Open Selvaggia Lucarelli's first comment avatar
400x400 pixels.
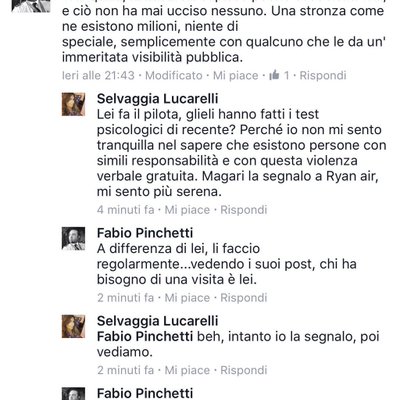pos(73,104)
